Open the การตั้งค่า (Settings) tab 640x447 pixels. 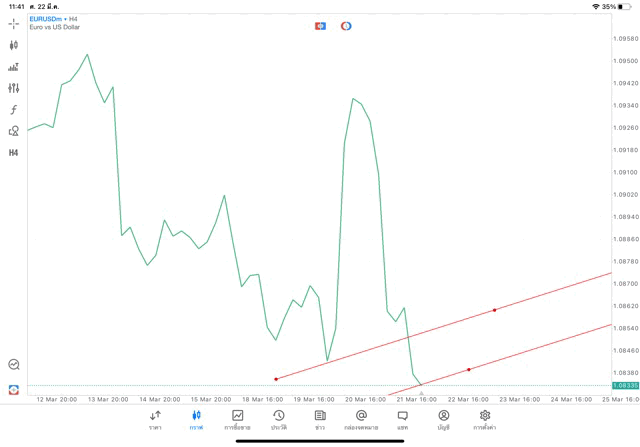(485, 420)
